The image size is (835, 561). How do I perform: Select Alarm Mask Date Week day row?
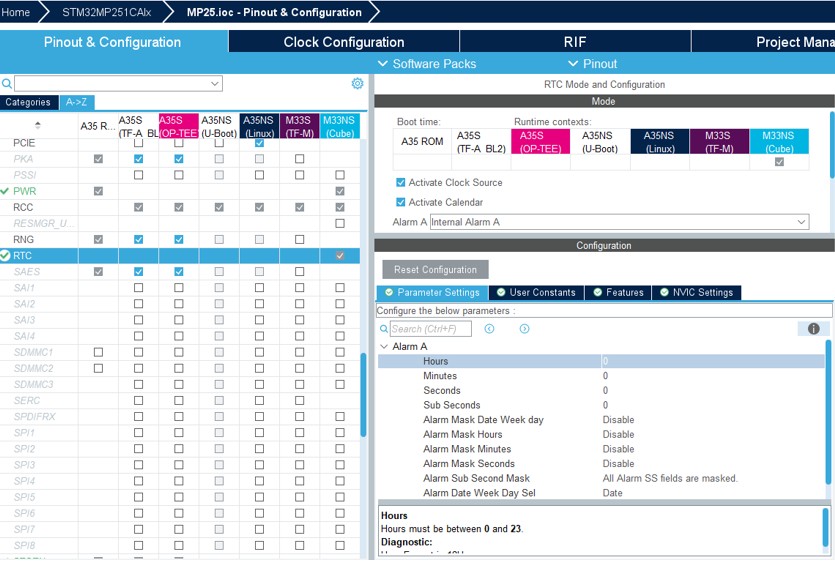[601, 420]
